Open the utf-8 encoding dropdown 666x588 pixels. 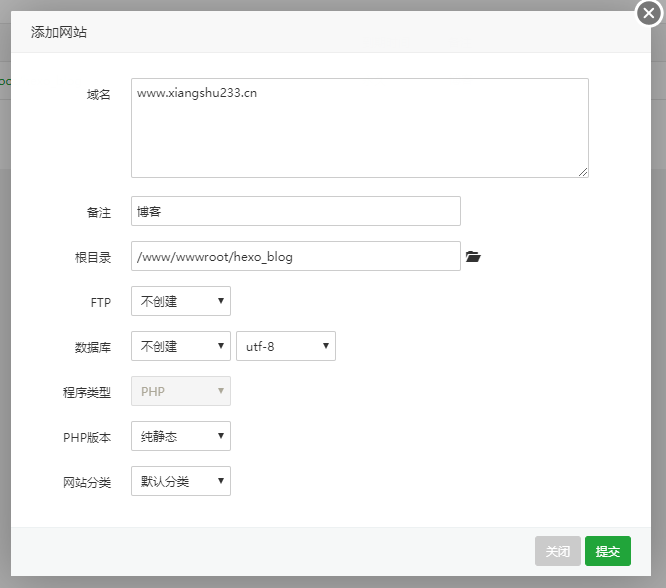pos(285,346)
